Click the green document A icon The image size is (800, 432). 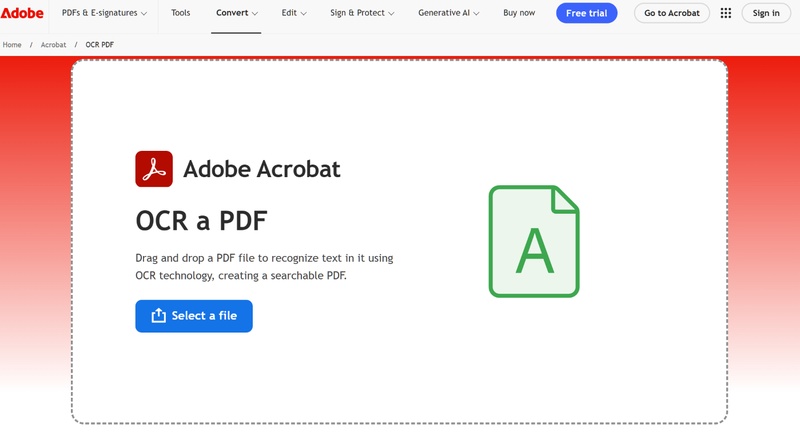[x=534, y=241]
